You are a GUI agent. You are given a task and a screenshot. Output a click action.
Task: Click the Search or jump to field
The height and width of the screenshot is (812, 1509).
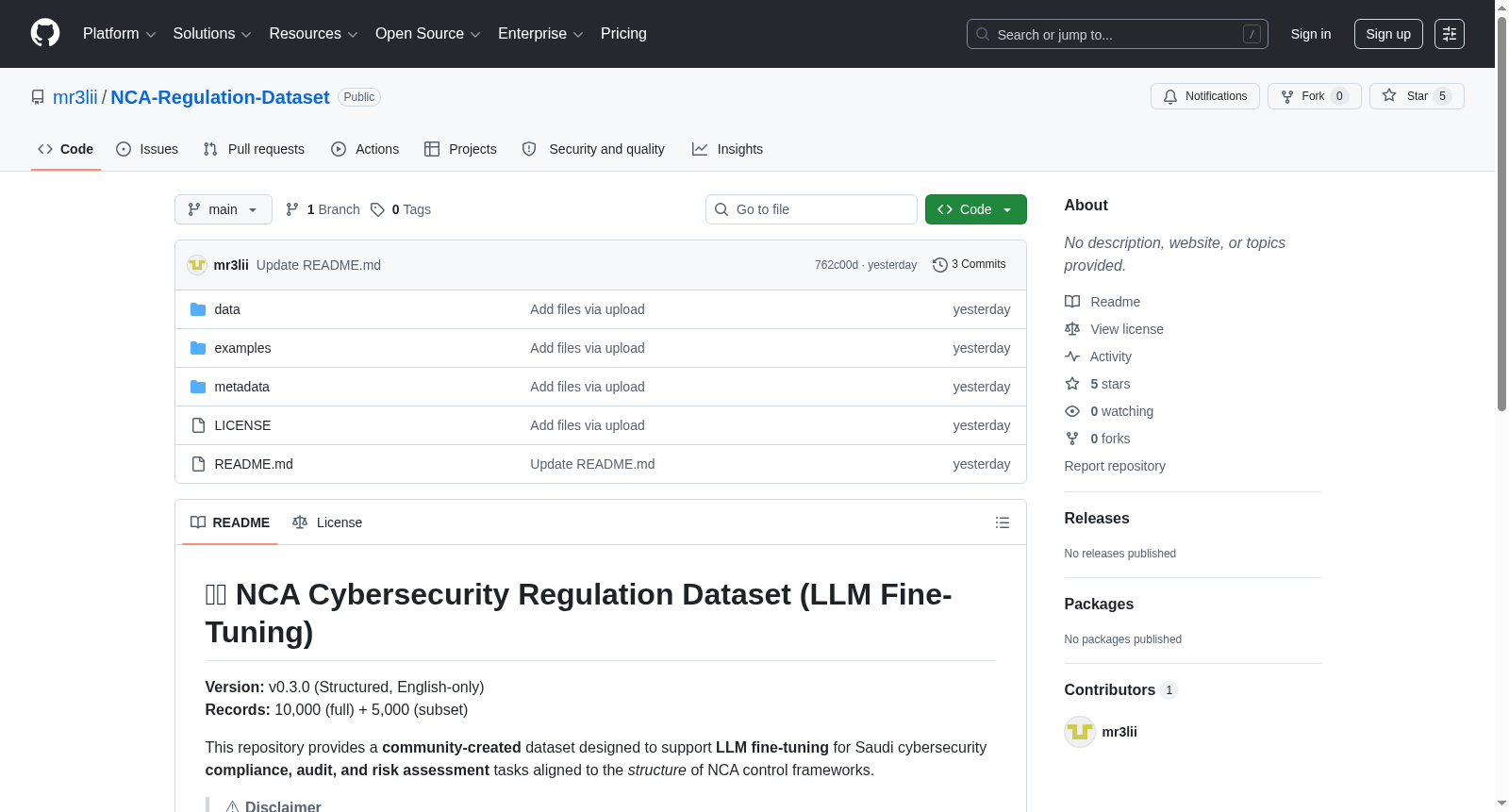click(1118, 34)
